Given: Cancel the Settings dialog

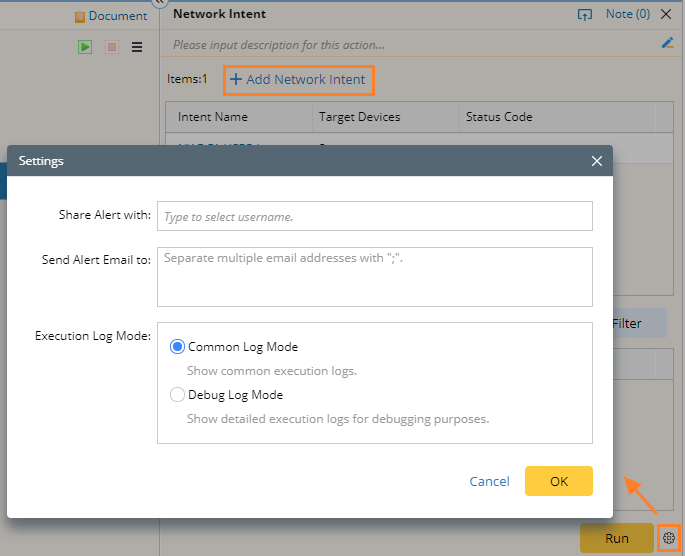Looking at the screenshot, I should [489, 481].
